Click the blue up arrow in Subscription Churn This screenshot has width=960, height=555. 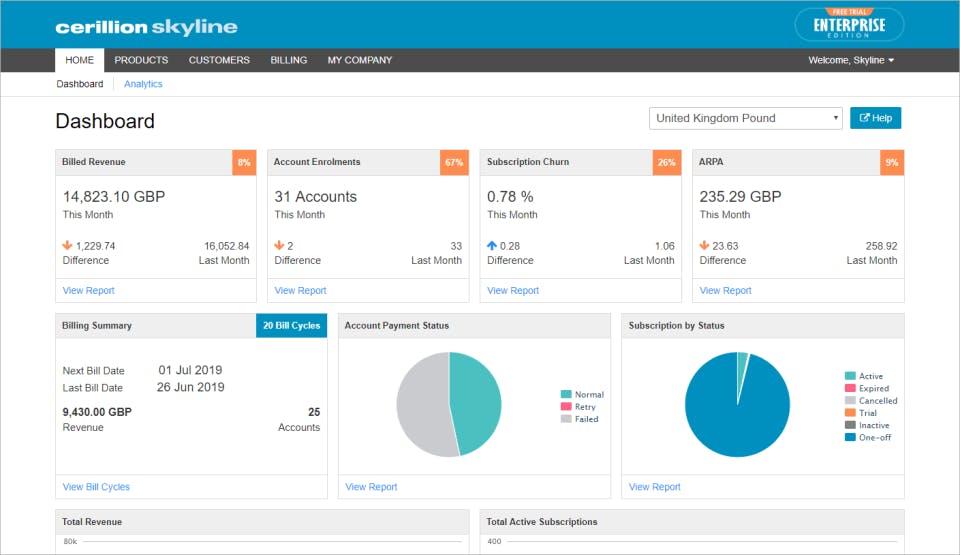[492, 246]
